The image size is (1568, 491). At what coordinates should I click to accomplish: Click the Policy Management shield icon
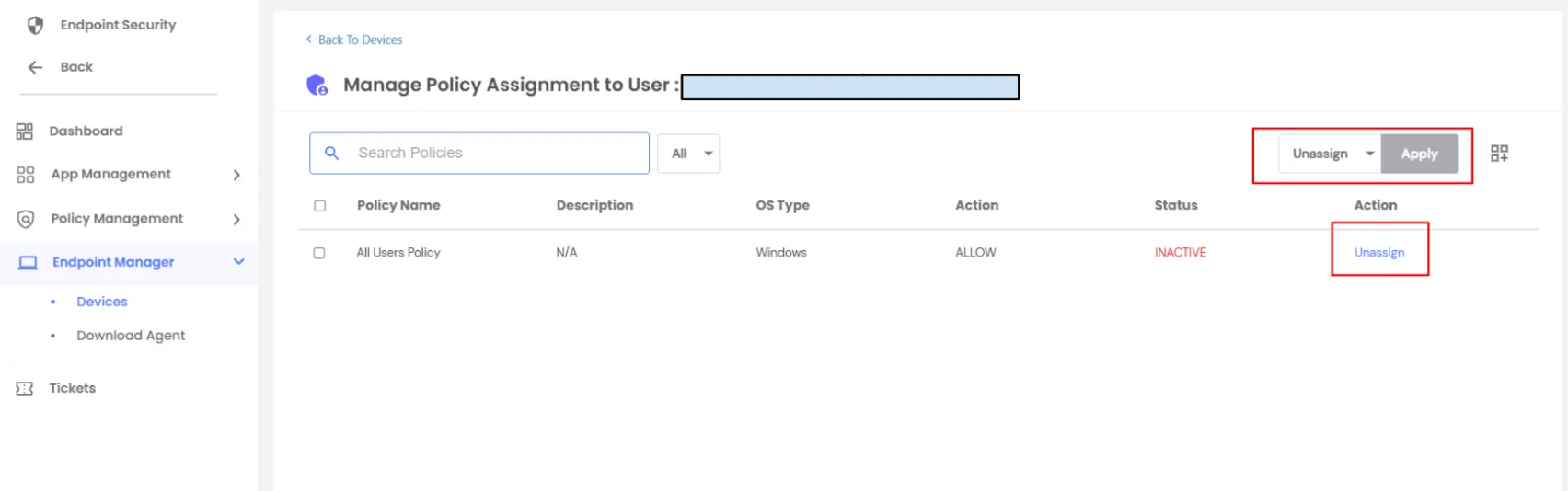click(26, 219)
